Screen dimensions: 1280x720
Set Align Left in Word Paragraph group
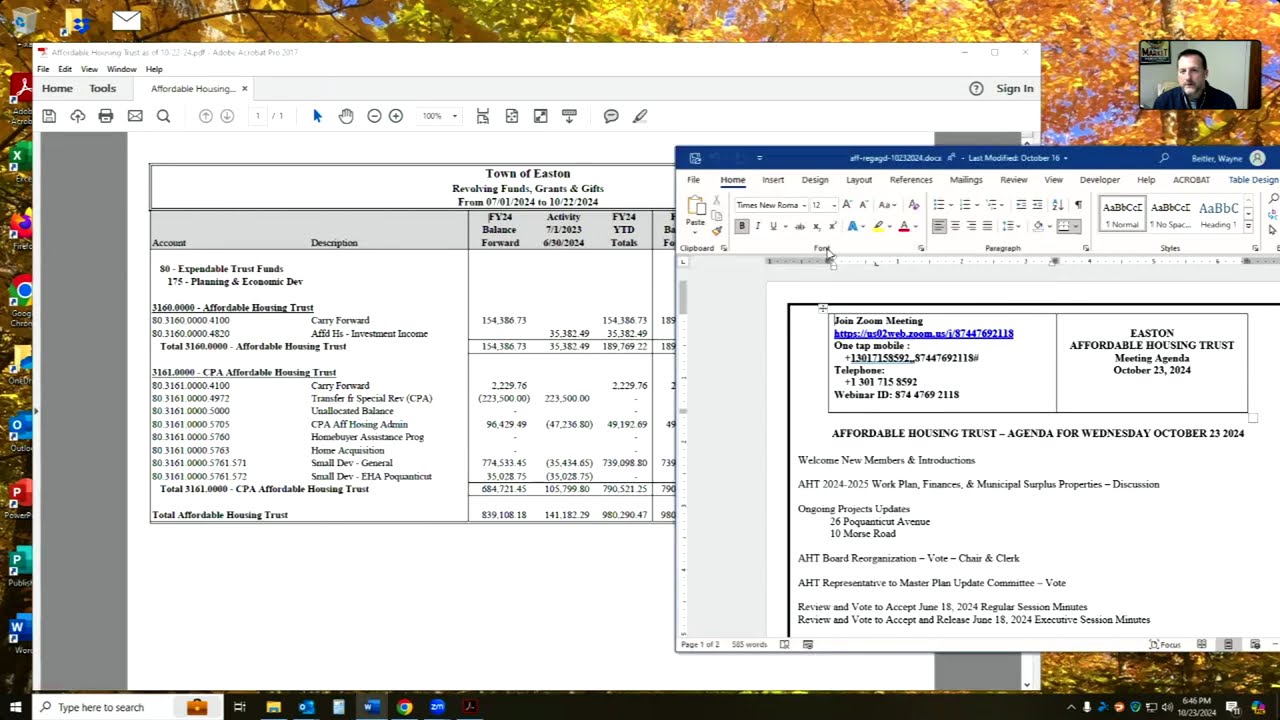pyautogui.click(x=939, y=226)
